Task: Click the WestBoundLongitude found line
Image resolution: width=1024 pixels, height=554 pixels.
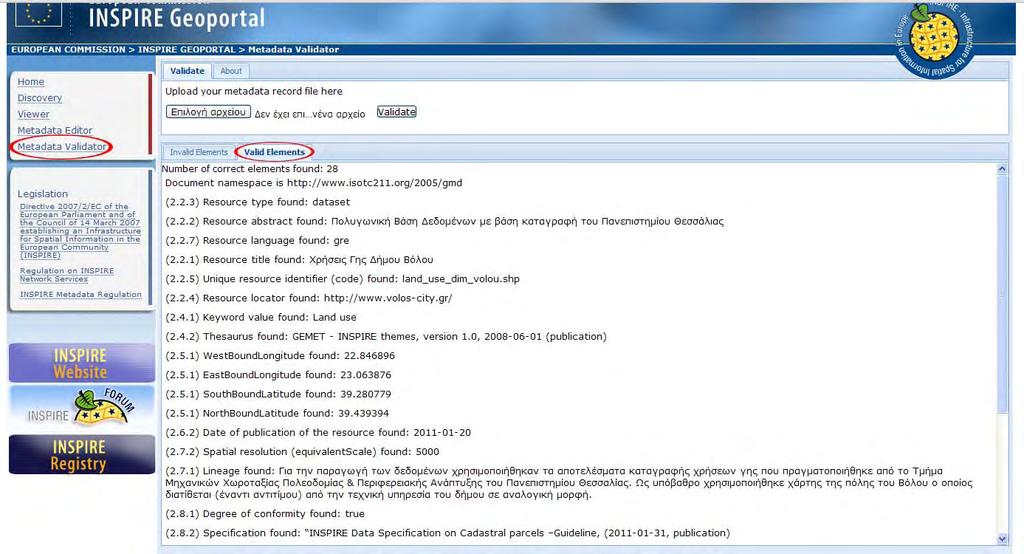Action: [280, 356]
